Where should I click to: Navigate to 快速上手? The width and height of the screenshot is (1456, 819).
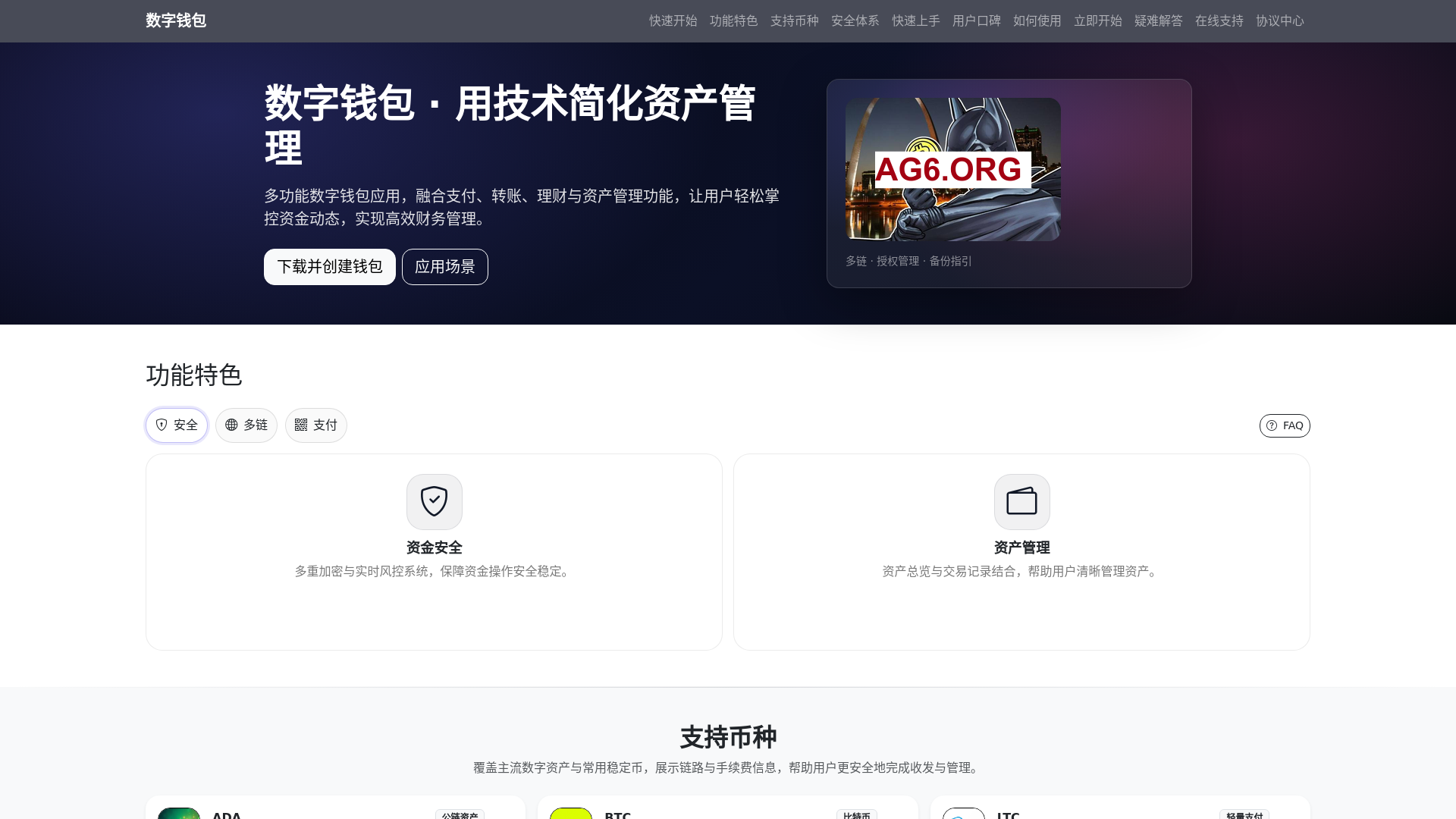click(915, 20)
